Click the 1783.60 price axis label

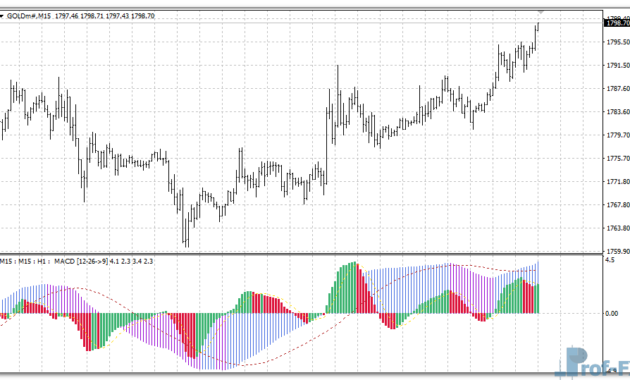[618, 111]
